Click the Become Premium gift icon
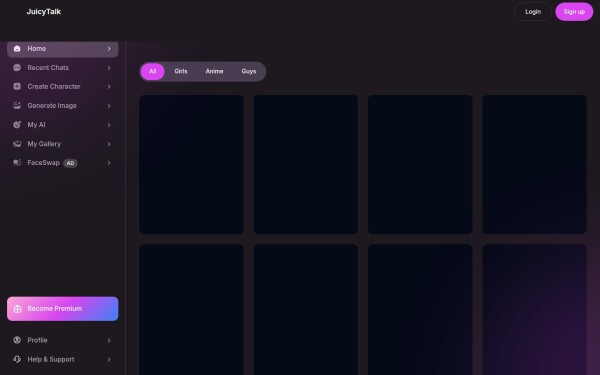Image resolution: width=600 pixels, height=375 pixels. (17, 309)
